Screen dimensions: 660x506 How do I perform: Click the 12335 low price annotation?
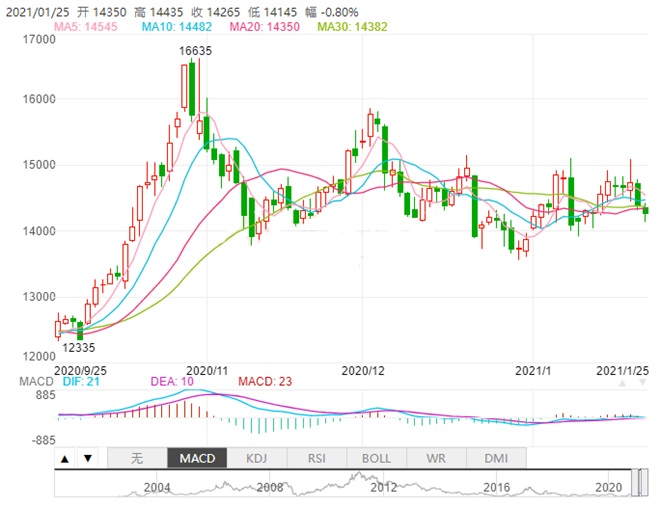click(79, 348)
